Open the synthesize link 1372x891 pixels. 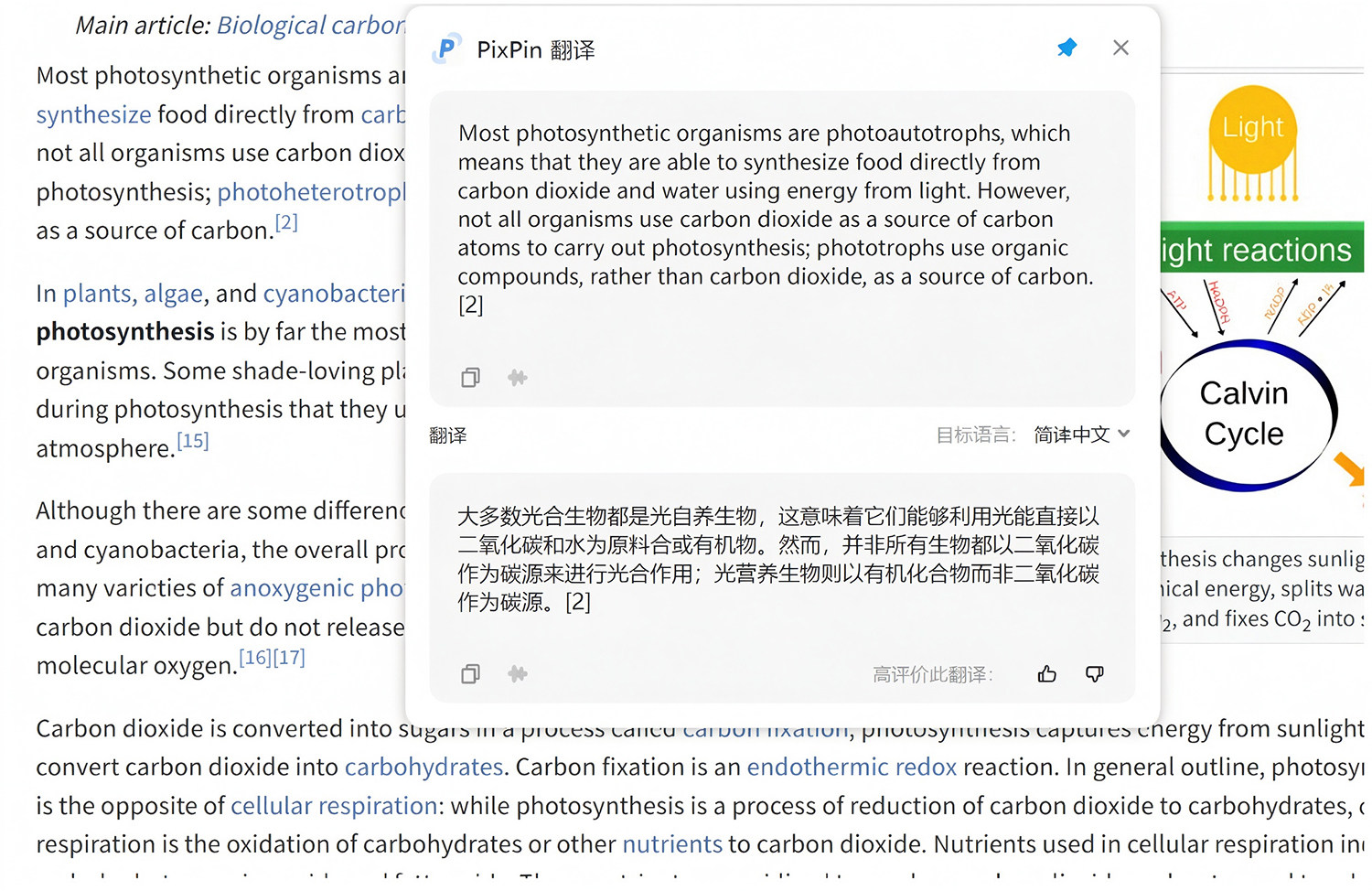tap(93, 114)
